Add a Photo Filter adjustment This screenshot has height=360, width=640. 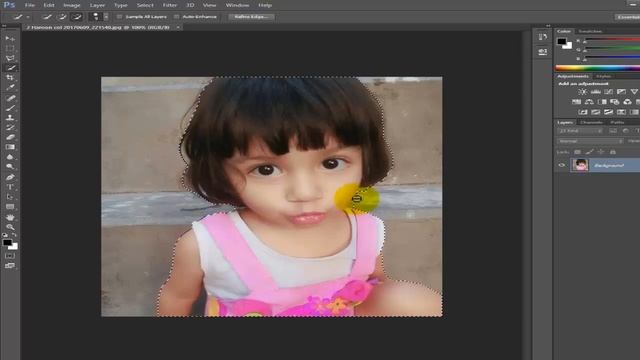[615, 102]
